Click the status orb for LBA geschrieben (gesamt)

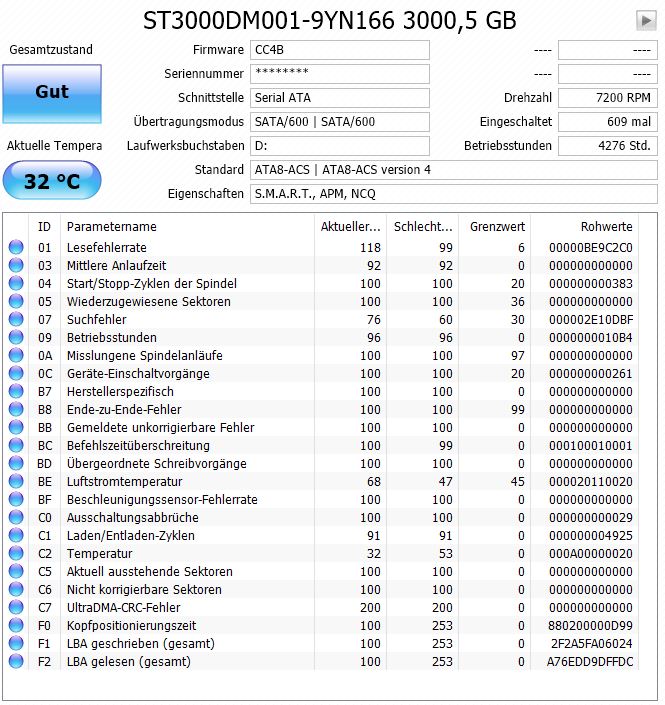click(x=16, y=643)
